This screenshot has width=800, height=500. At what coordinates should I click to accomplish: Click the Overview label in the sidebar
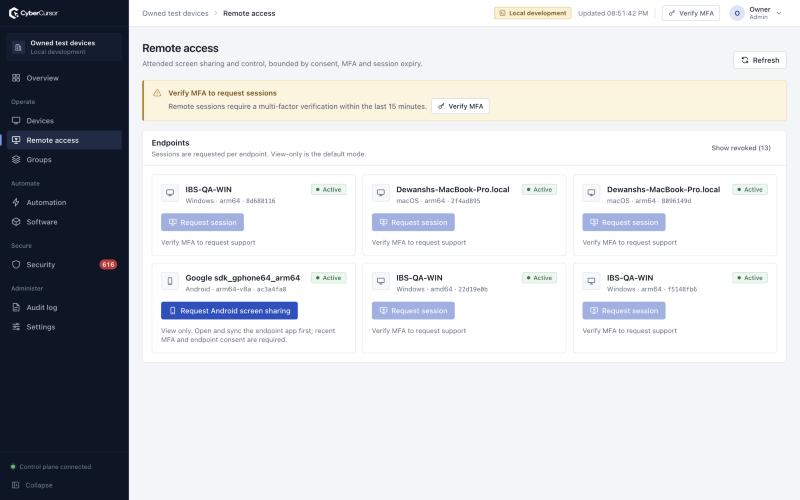click(x=42, y=78)
